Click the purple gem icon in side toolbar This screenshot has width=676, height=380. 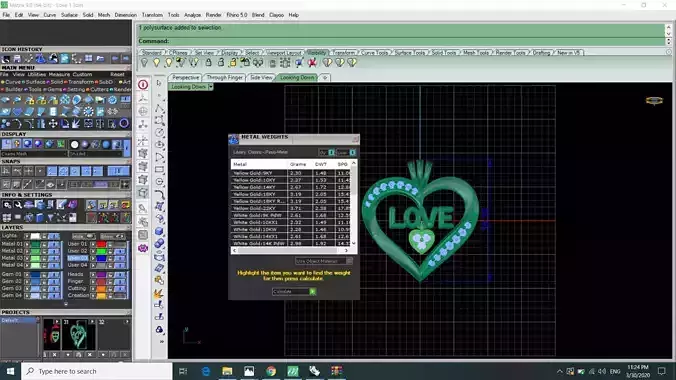(x=143, y=248)
